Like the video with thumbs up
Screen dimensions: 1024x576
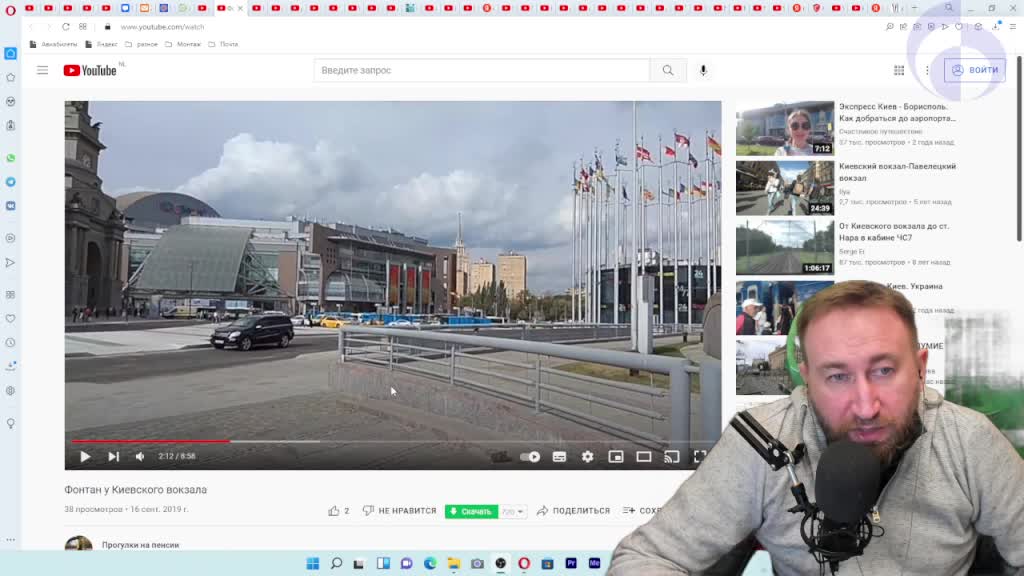coord(334,511)
